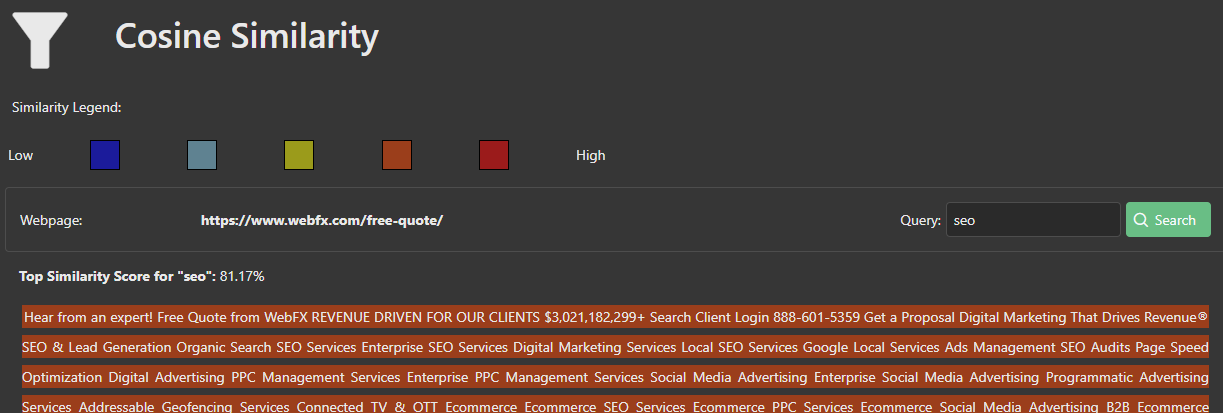Click the Search button
This screenshot has height=413, width=1223.
click(x=1168, y=220)
